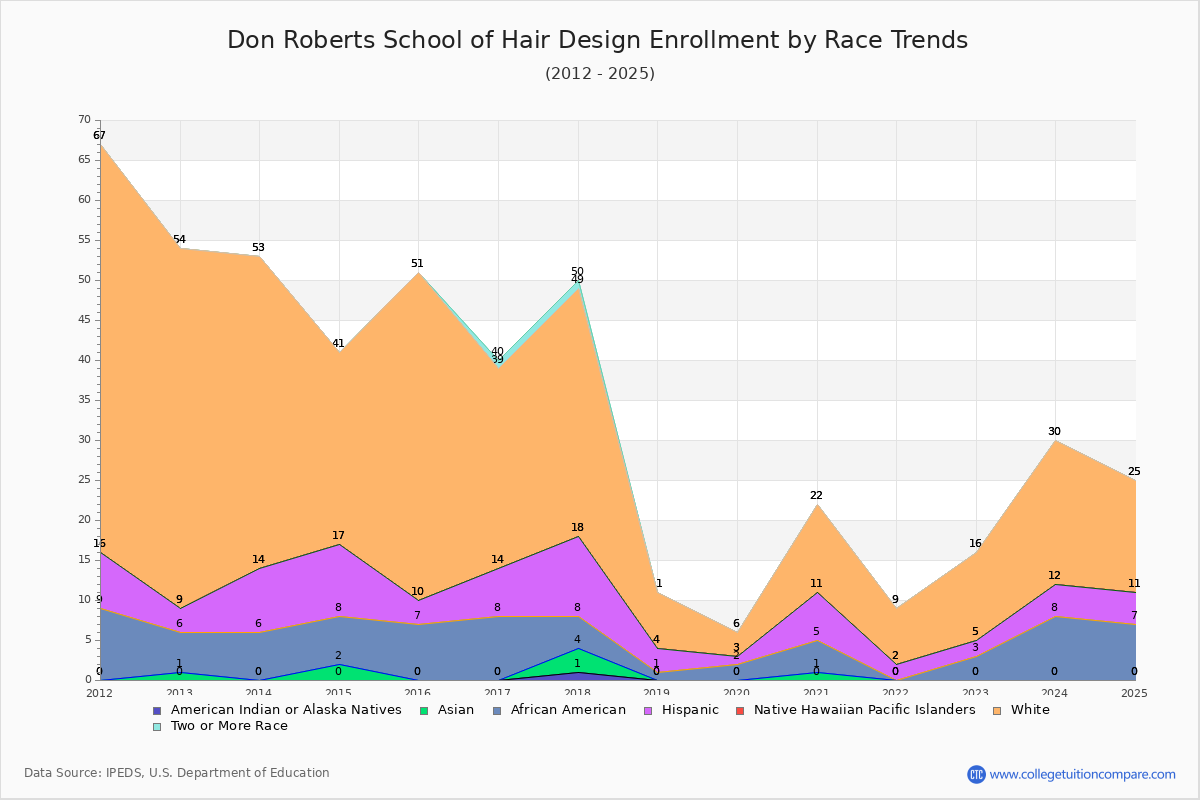Click the 30 data label at 2024
1200x800 pixels.
[x=1054, y=431]
